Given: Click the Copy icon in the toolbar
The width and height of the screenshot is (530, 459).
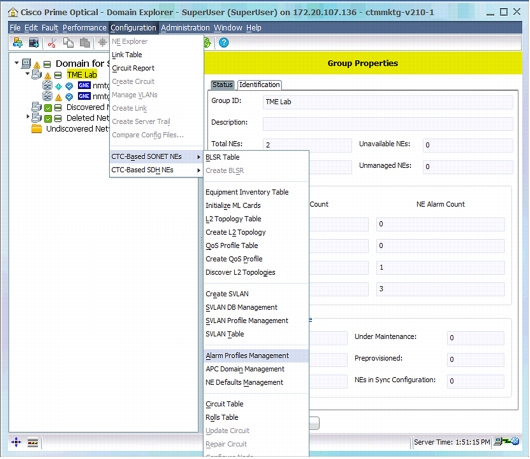Looking at the screenshot, I should pyautogui.click(x=68, y=43).
